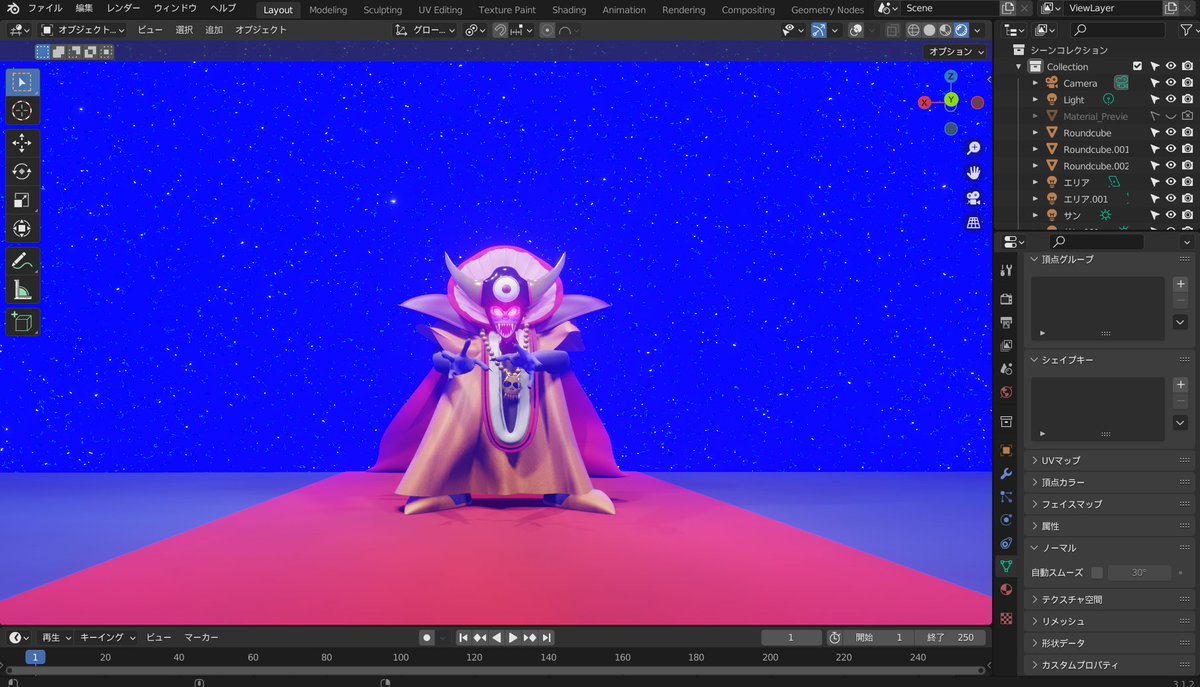The height and width of the screenshot is (687, 1200).
Task: Toggle camera view with the camera icon
Action: [973, 198]
